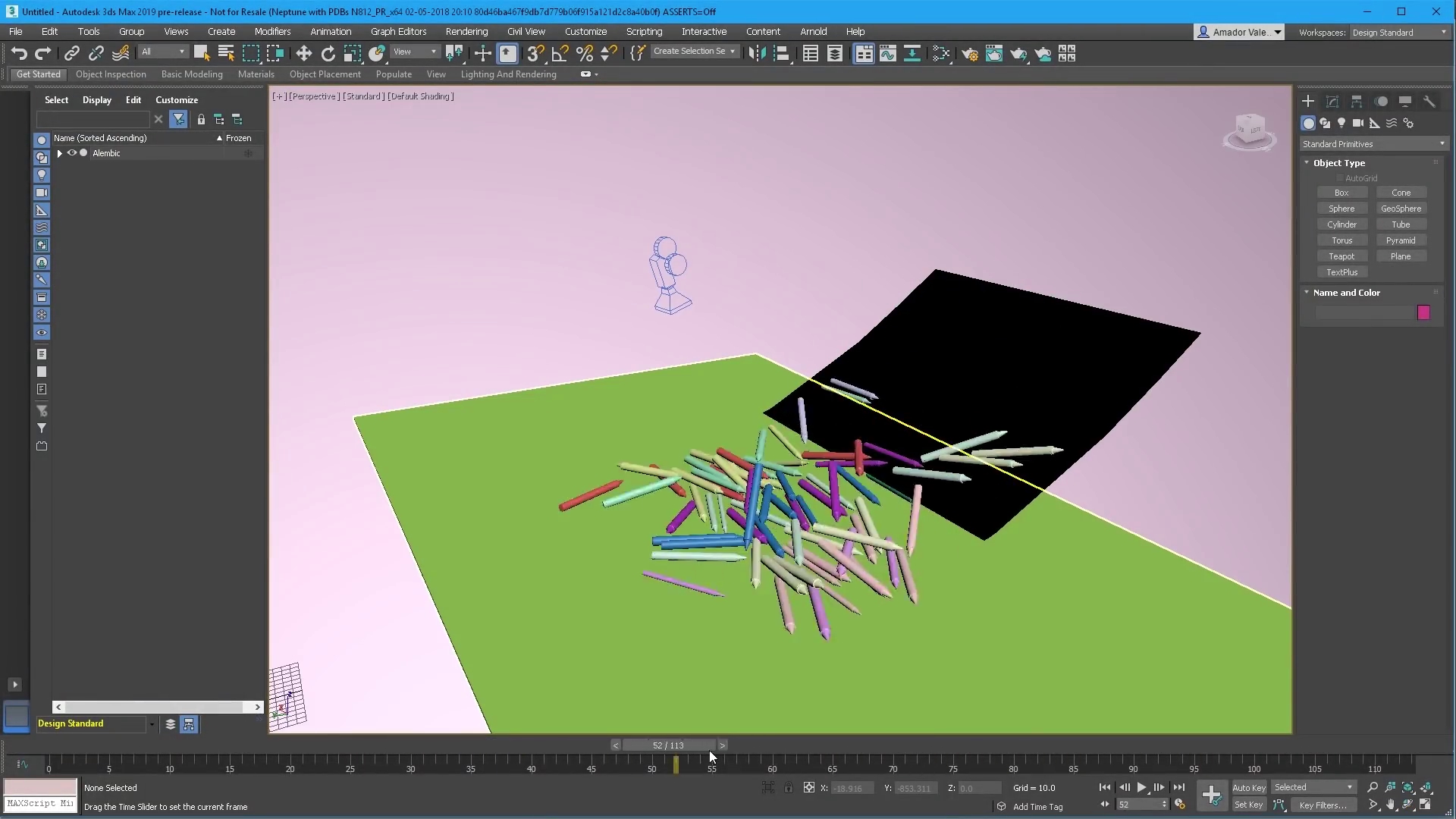Image resolution: width=1456 pixels, height=819 pixels.
Task: Open the Rendering menu
Action: click(x=466, y=32)
